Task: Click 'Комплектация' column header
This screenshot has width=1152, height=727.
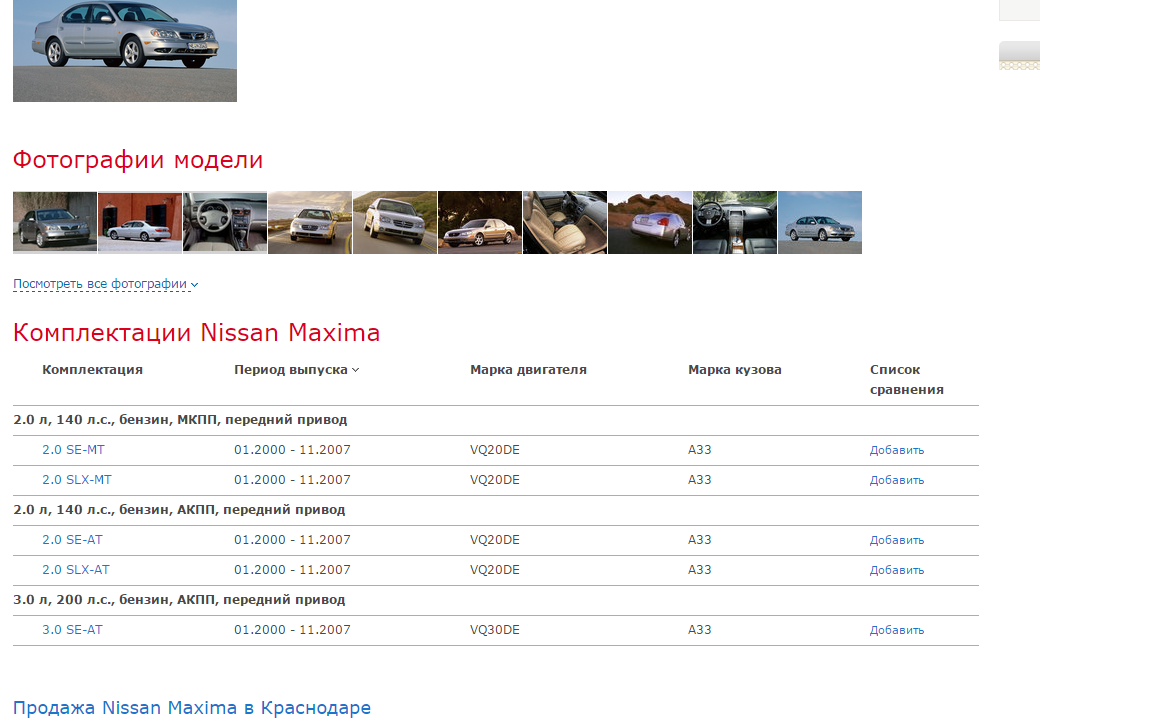Action: (x=93, y=369)
